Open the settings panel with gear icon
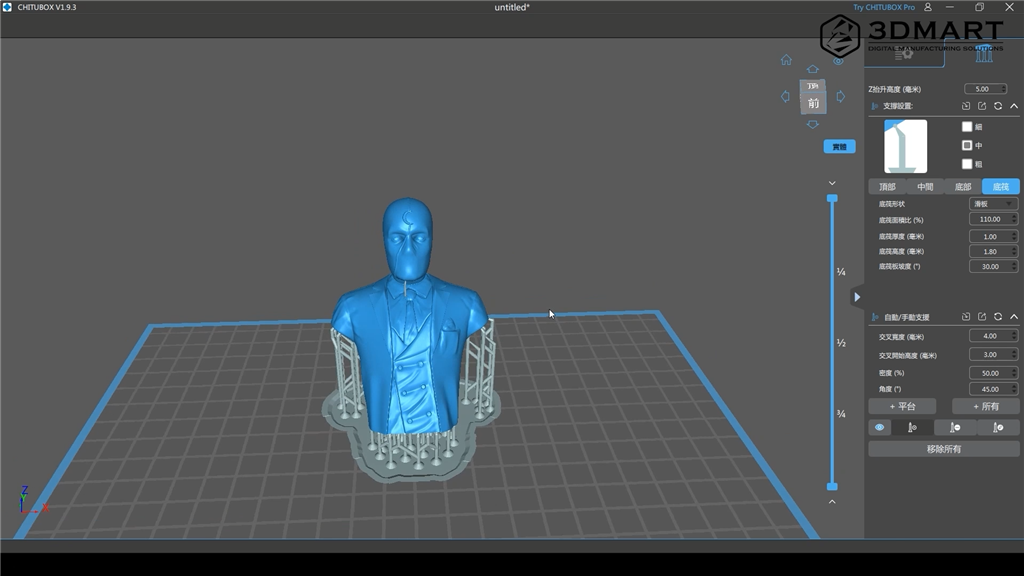Image resolution: width=1024 pixels, height=576 pixels. 905,54
